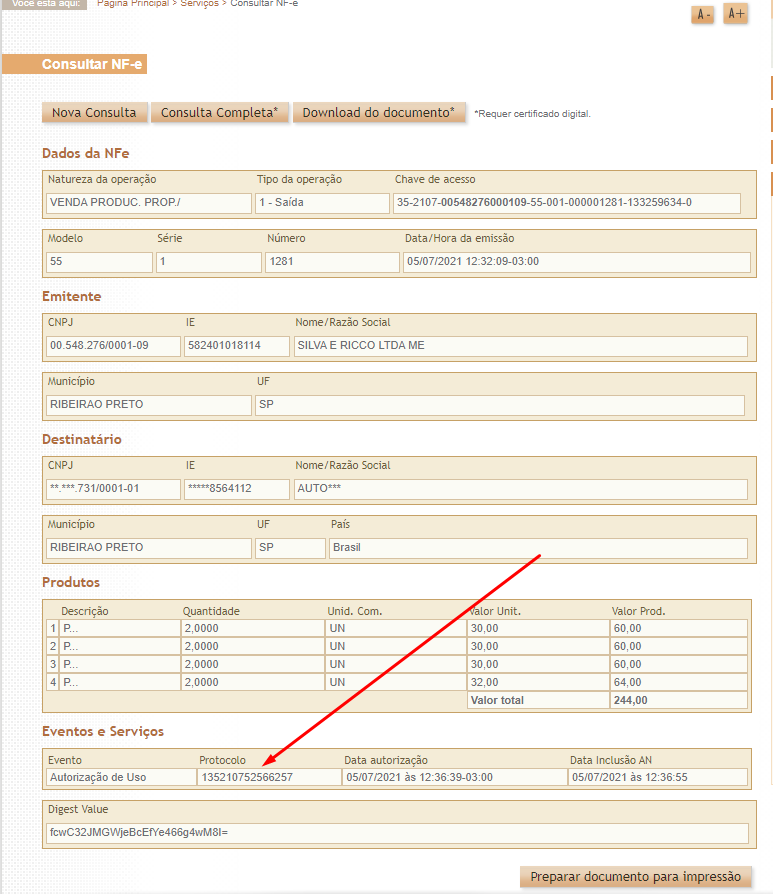773x894 pixels.
Task: Click Destinatário IE *****8564112
Action: point(237,489)
